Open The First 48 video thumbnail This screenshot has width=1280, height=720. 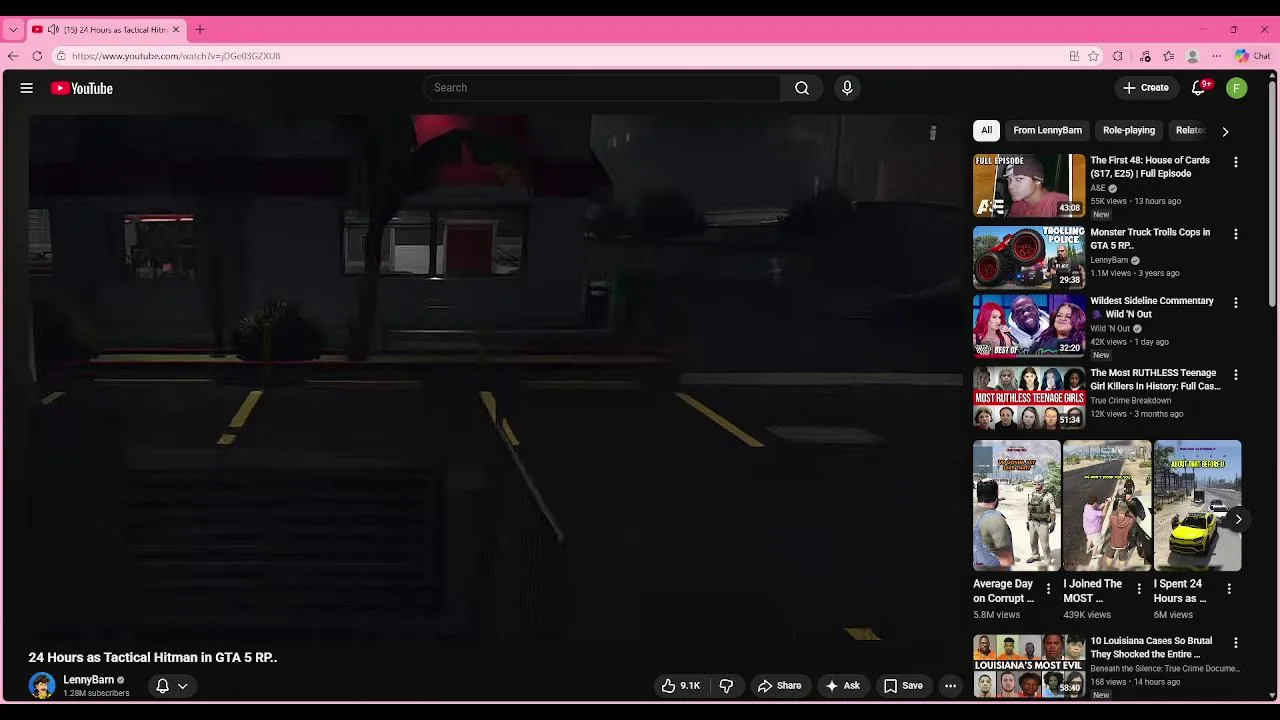[x=1029, y=185]
